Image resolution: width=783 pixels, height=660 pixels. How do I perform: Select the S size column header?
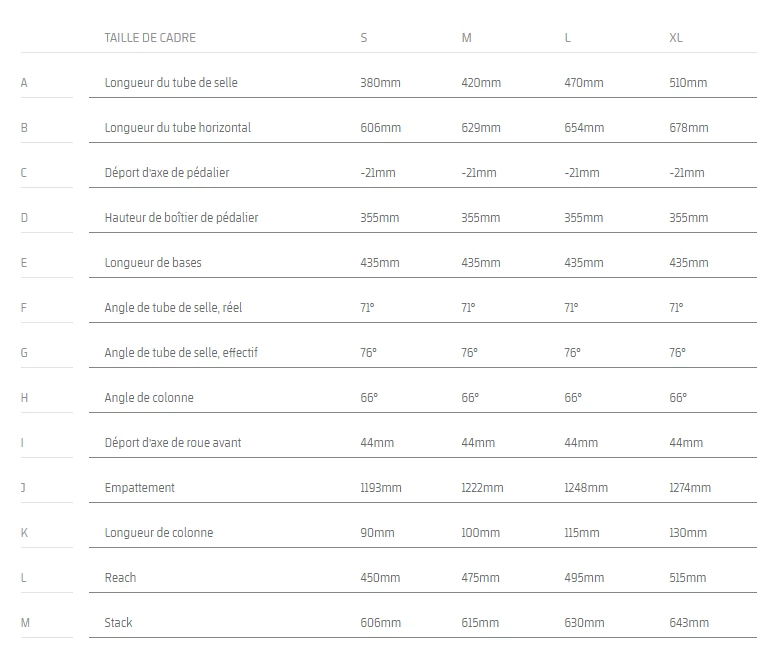pos(364,38)
